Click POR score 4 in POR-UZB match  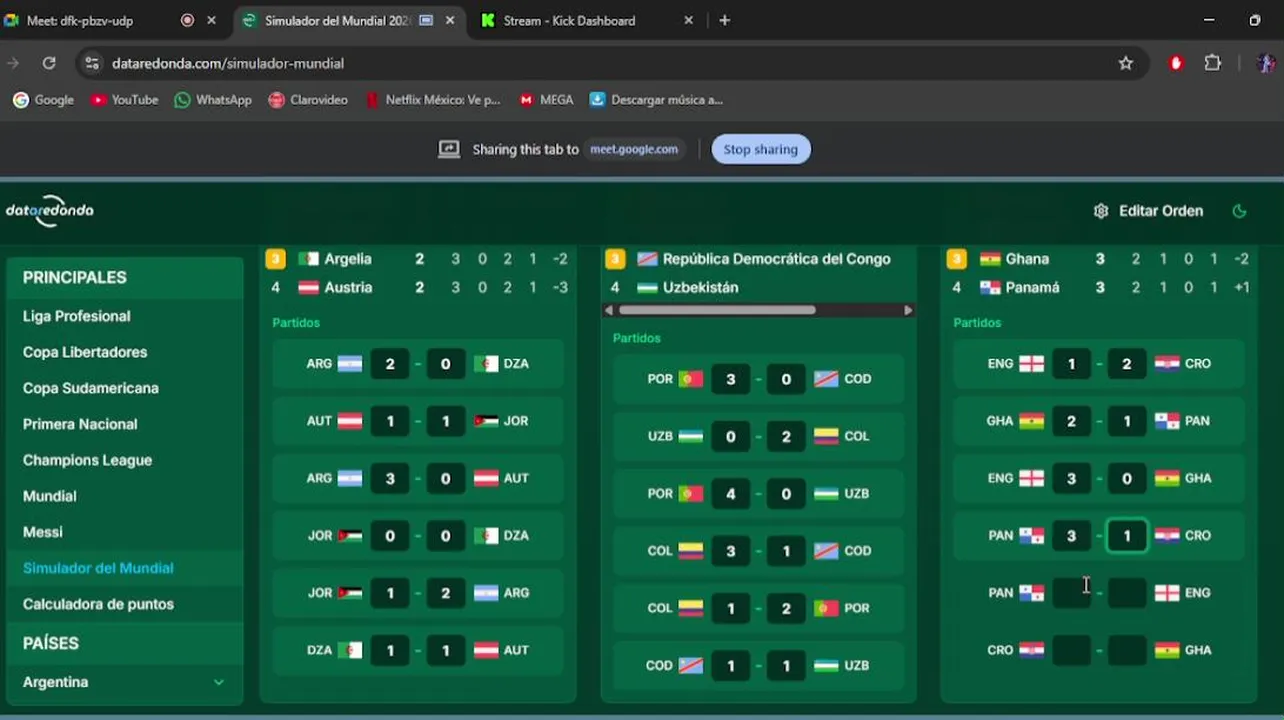pyautogui.click(x=730, y=494)
